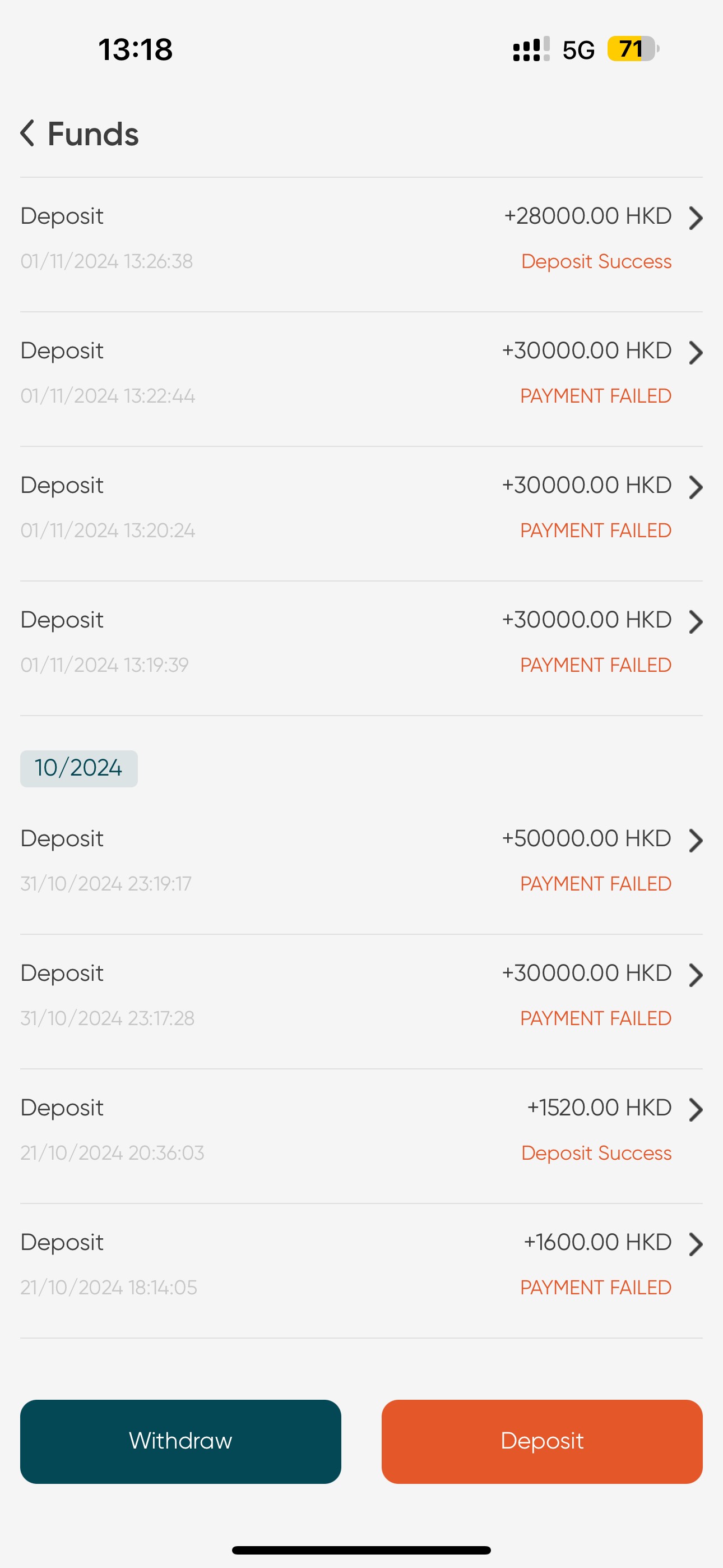723x1568 pixels.
Task: Open the +28000.00 HKD deposit details chevron
Action: click(696, 218)
